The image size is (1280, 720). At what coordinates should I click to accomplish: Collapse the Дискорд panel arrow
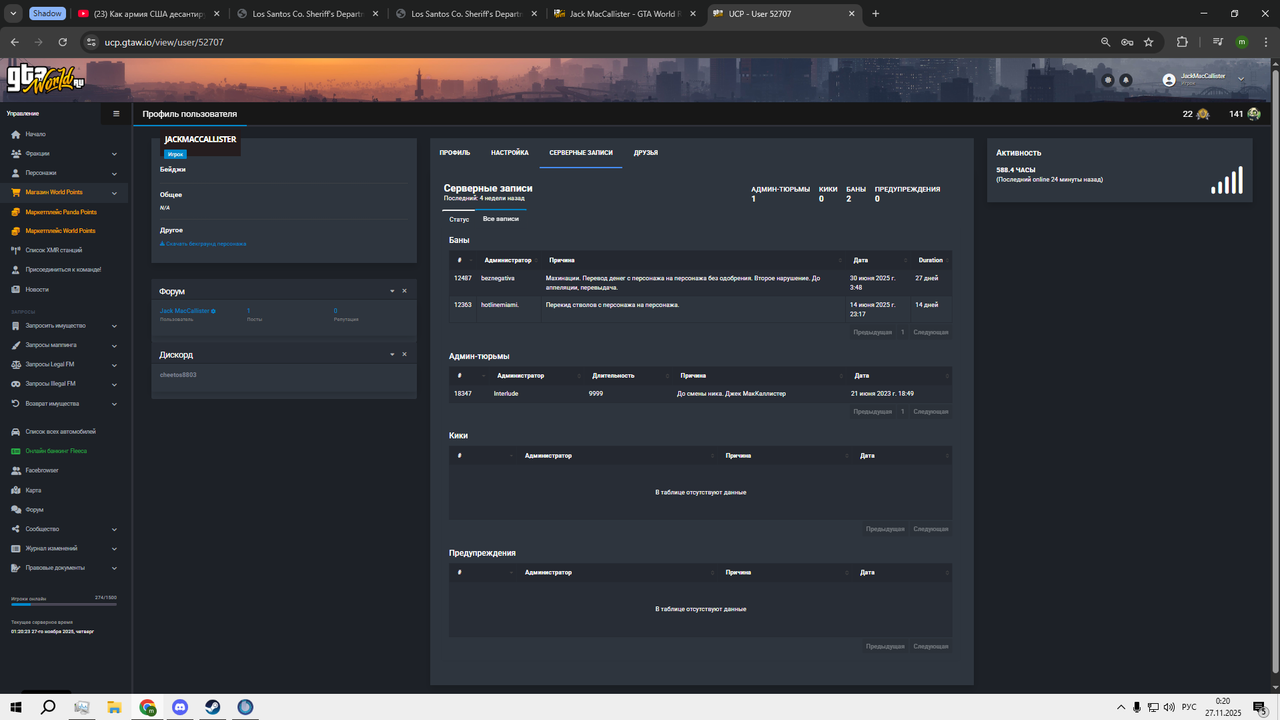[x=392, y=354]
